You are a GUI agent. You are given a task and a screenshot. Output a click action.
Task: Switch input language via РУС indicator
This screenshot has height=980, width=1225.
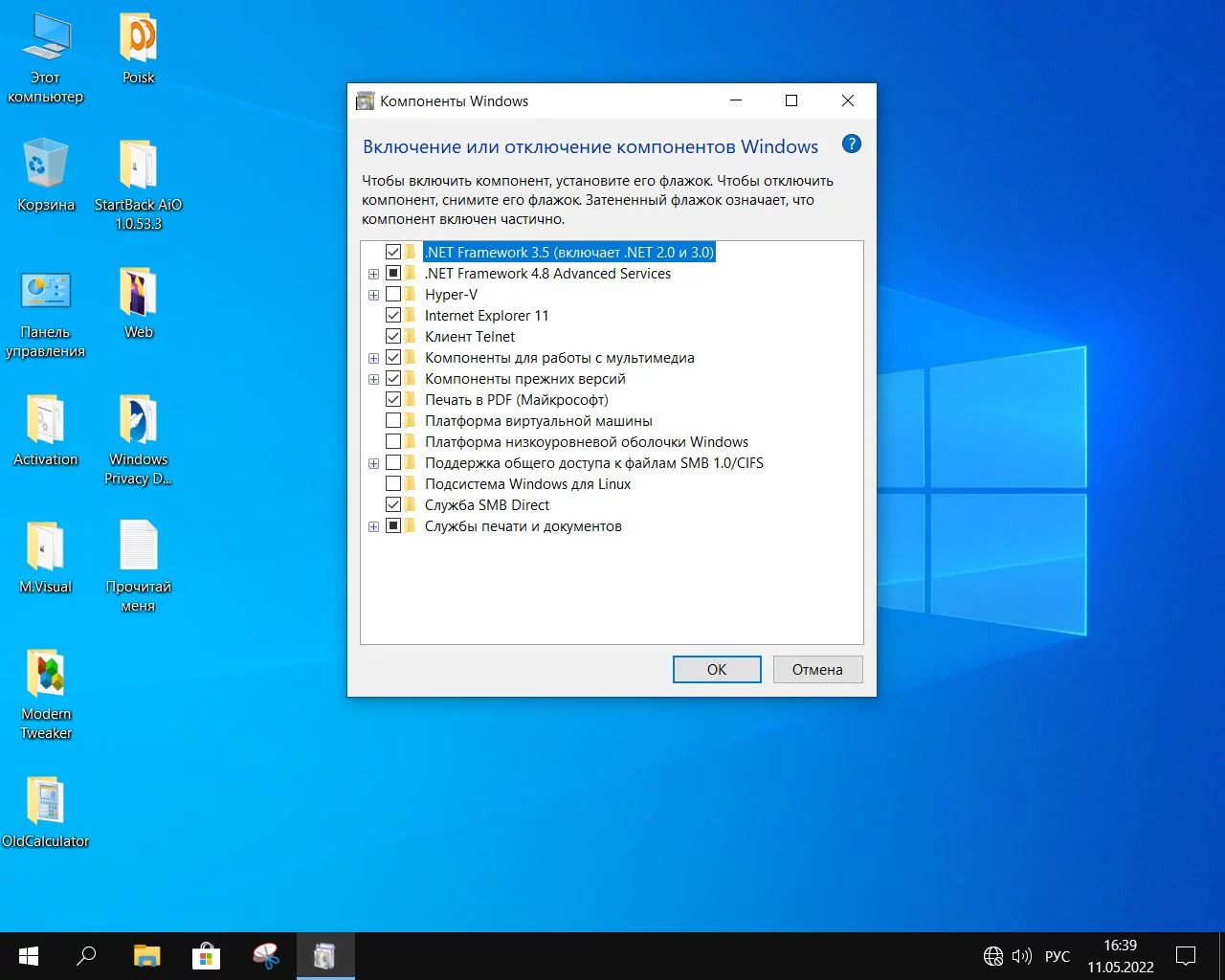click(1057, 956)
